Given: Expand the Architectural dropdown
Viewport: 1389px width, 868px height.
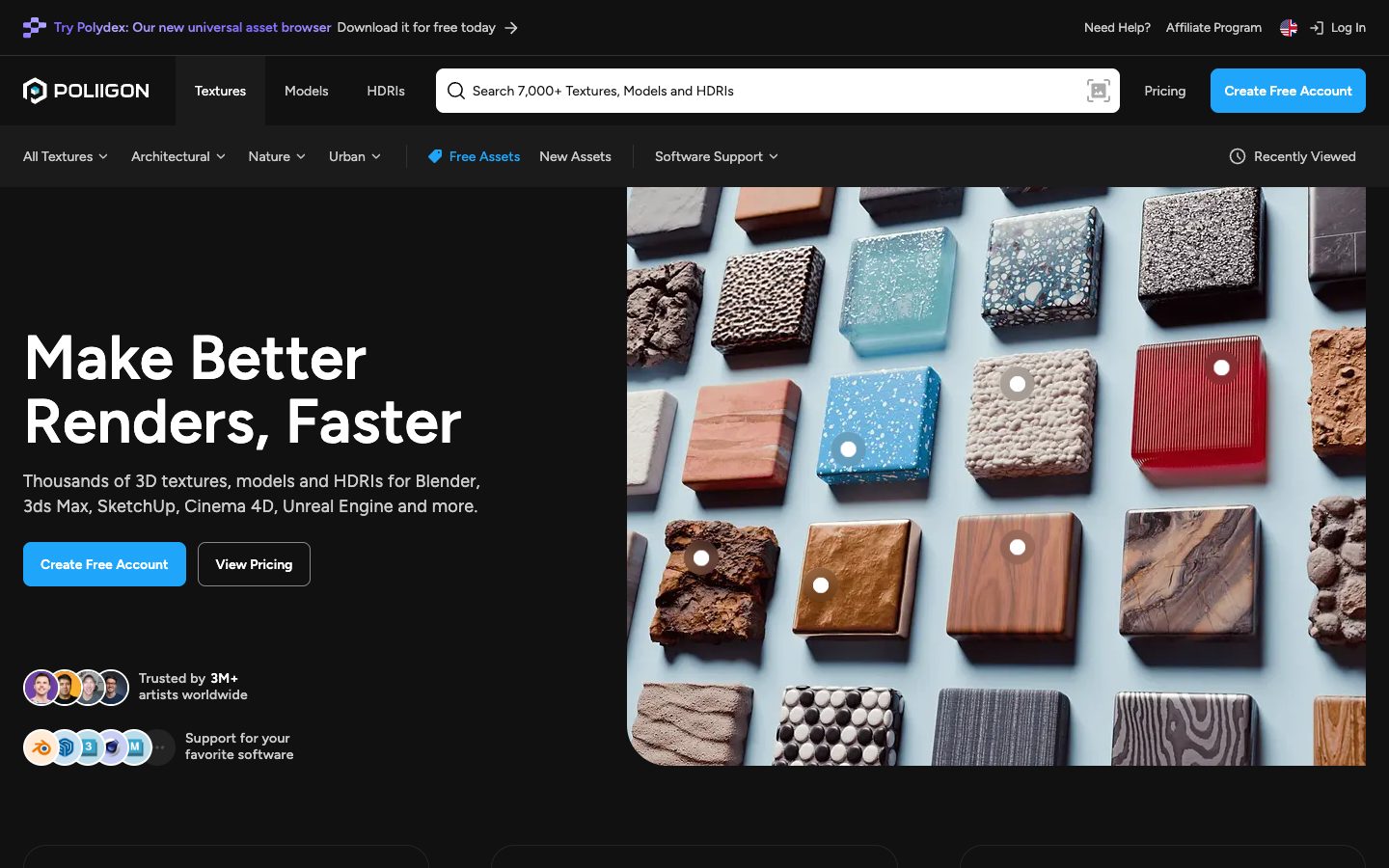Looking at the screenshot, I should tap(178, 156).
